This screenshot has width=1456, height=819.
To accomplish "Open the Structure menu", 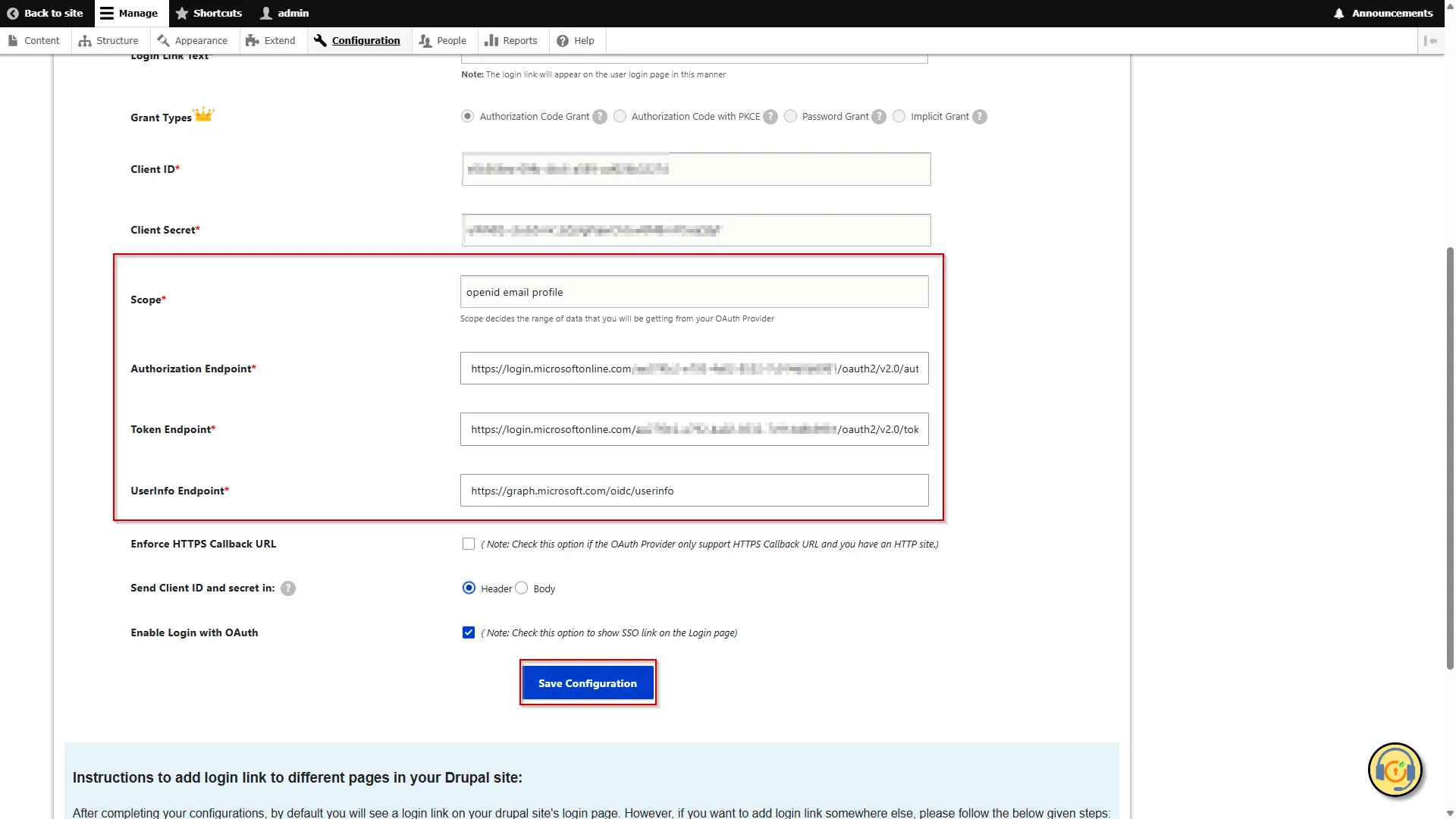I will tap(108, 41).
